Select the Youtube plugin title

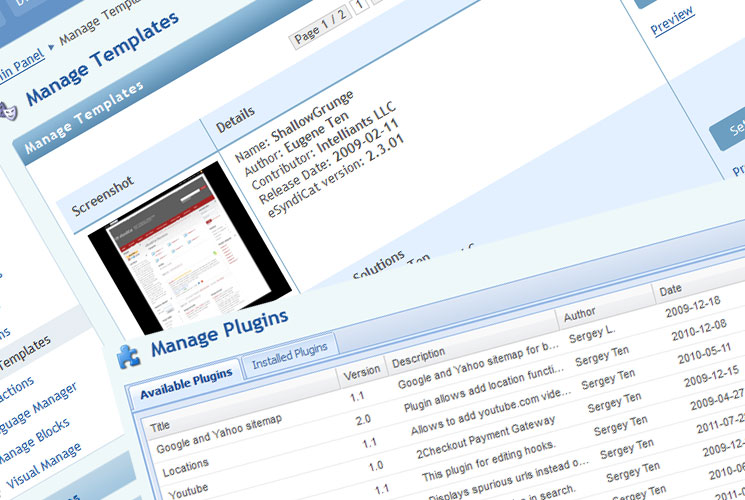(188, 491)
